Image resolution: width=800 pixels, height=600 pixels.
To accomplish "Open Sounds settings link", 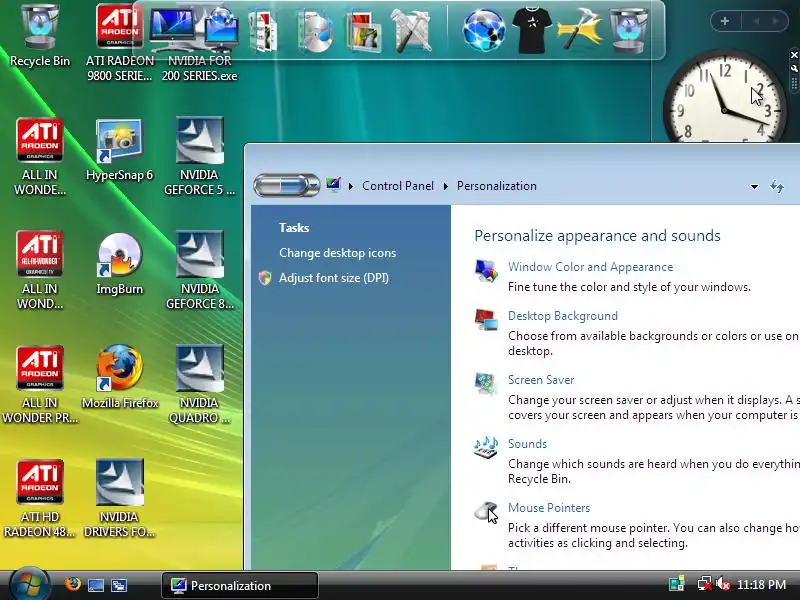I will pos(527,444).
